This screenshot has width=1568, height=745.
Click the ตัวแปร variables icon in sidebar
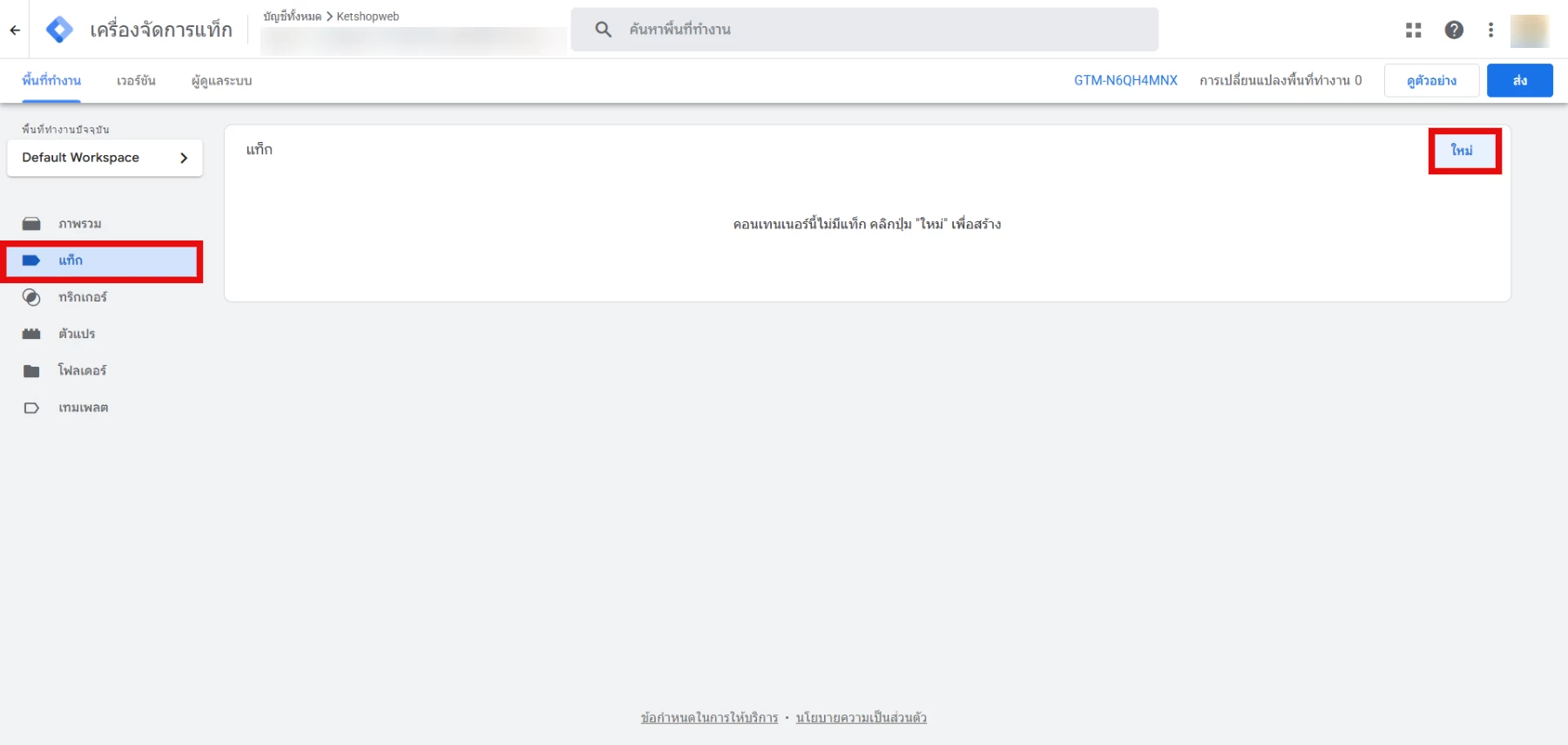(x=31, y=334)
